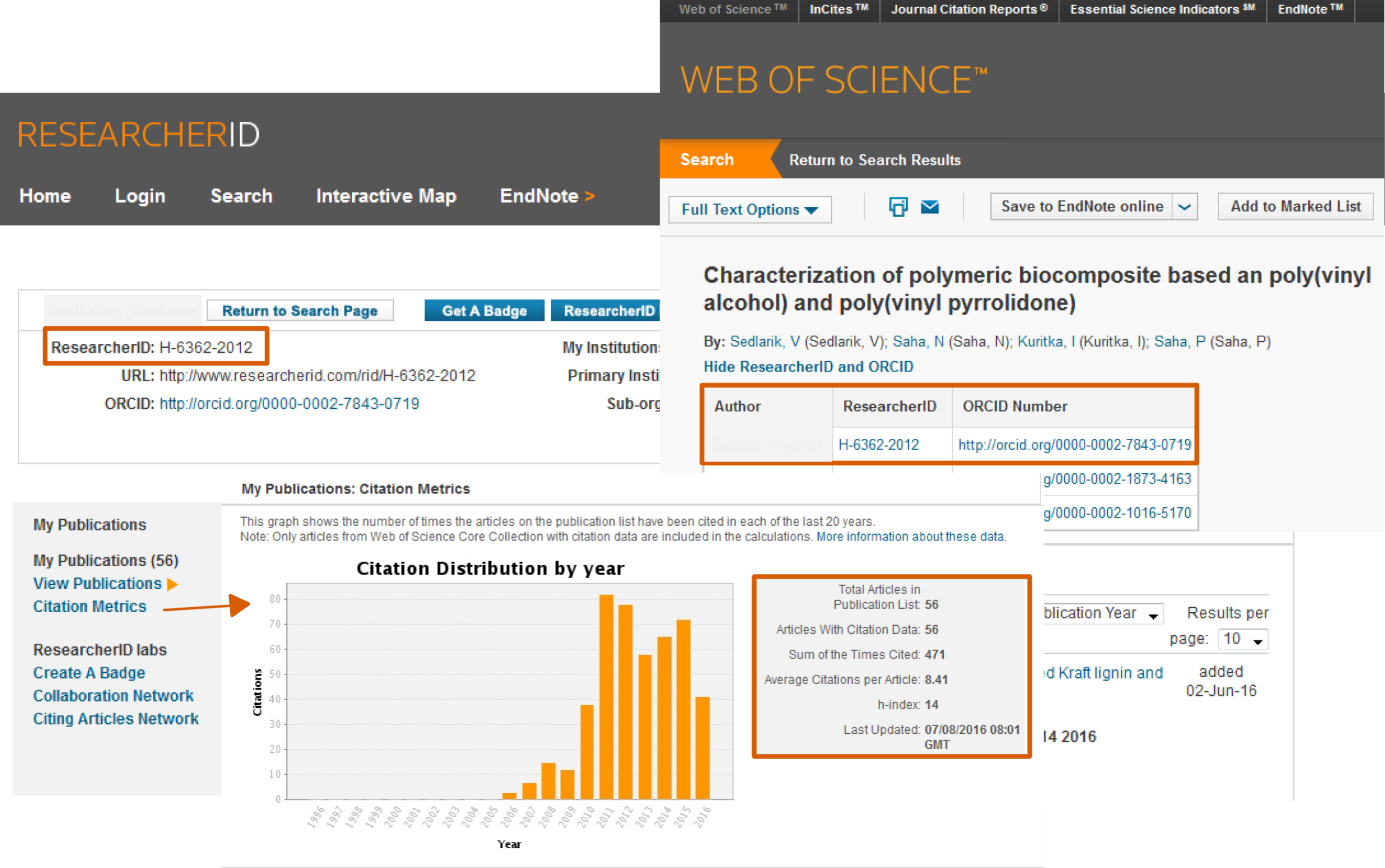Open Search in ResearcherID navigation
The width and height of the screenshot is (1385, 868).
(241, 196)
